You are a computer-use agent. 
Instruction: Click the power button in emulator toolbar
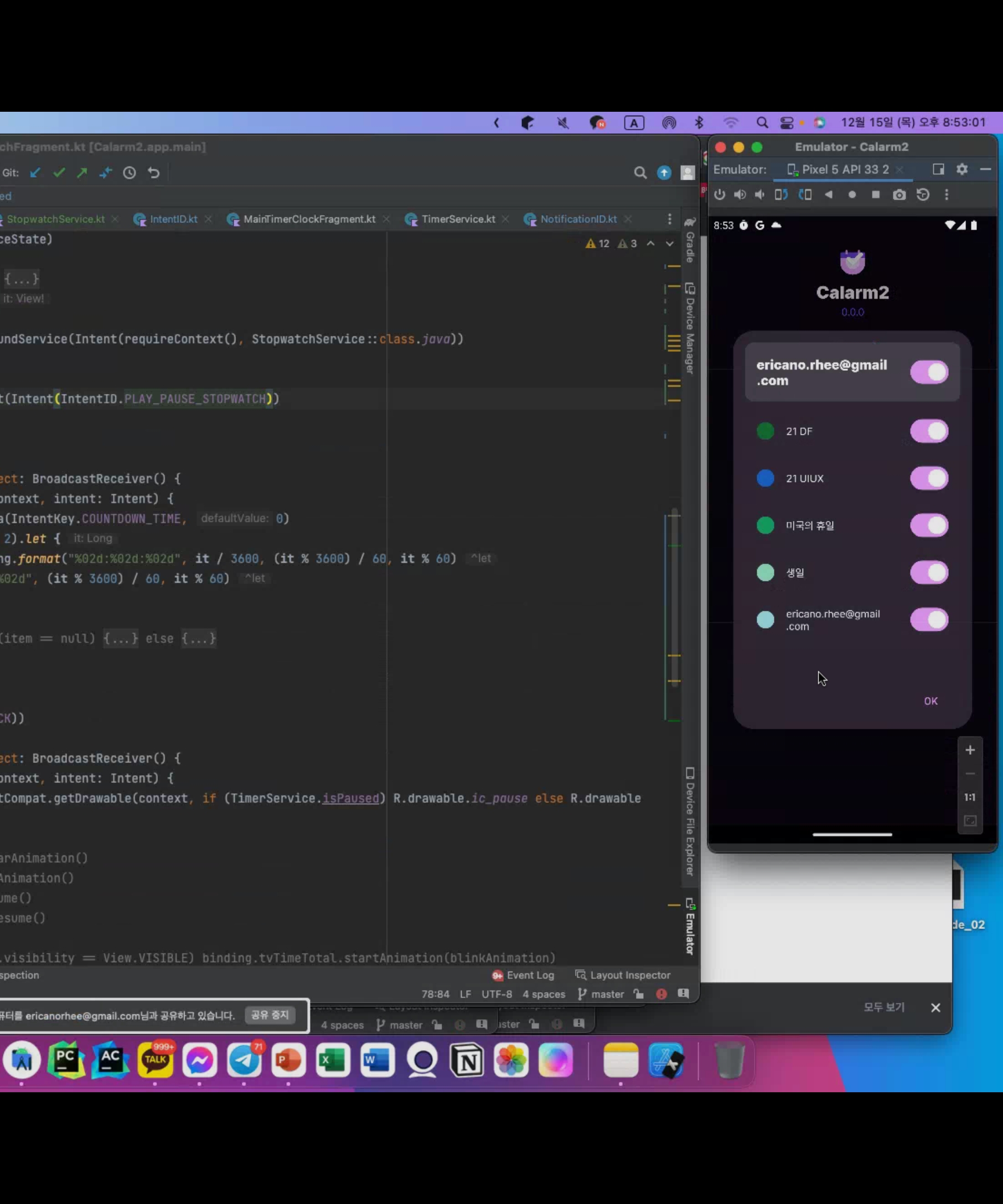click(720, 195)
